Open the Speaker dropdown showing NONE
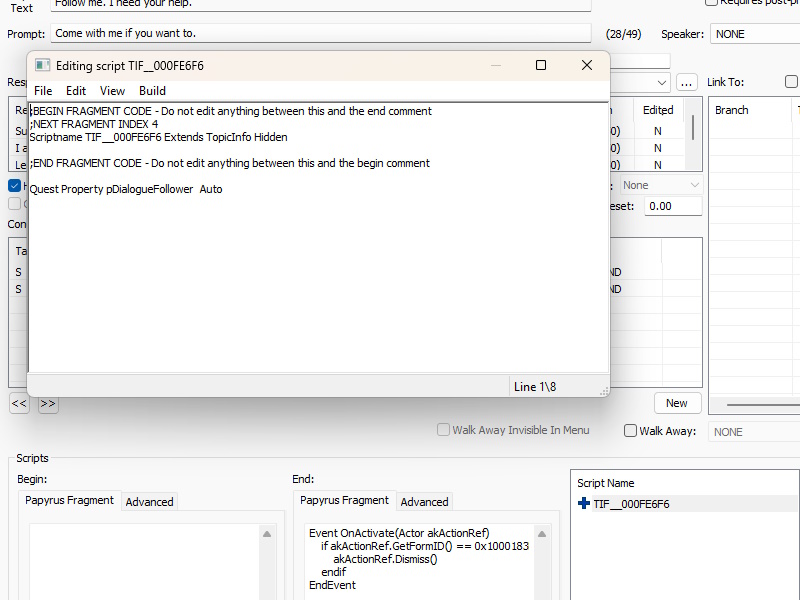The width and height of the screenshot is (800, 600). pos(753,33)
